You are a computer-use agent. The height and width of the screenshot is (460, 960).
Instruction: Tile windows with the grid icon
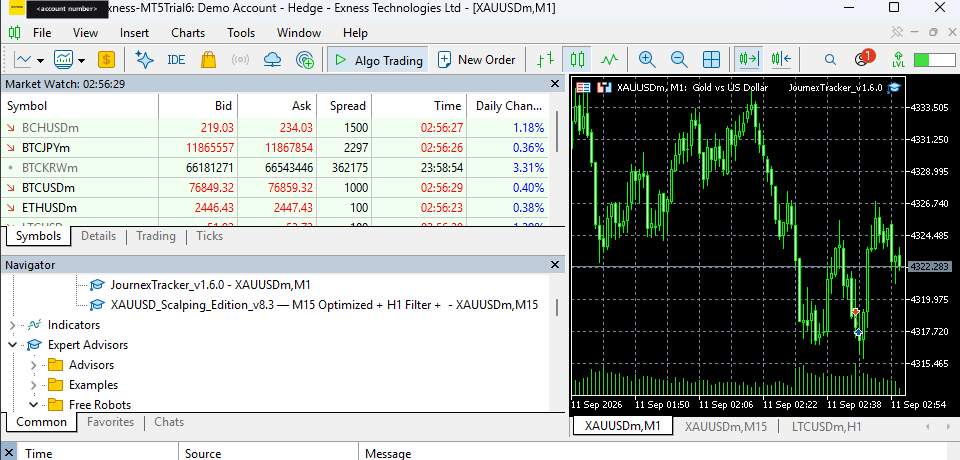click(x=711, y=60)
